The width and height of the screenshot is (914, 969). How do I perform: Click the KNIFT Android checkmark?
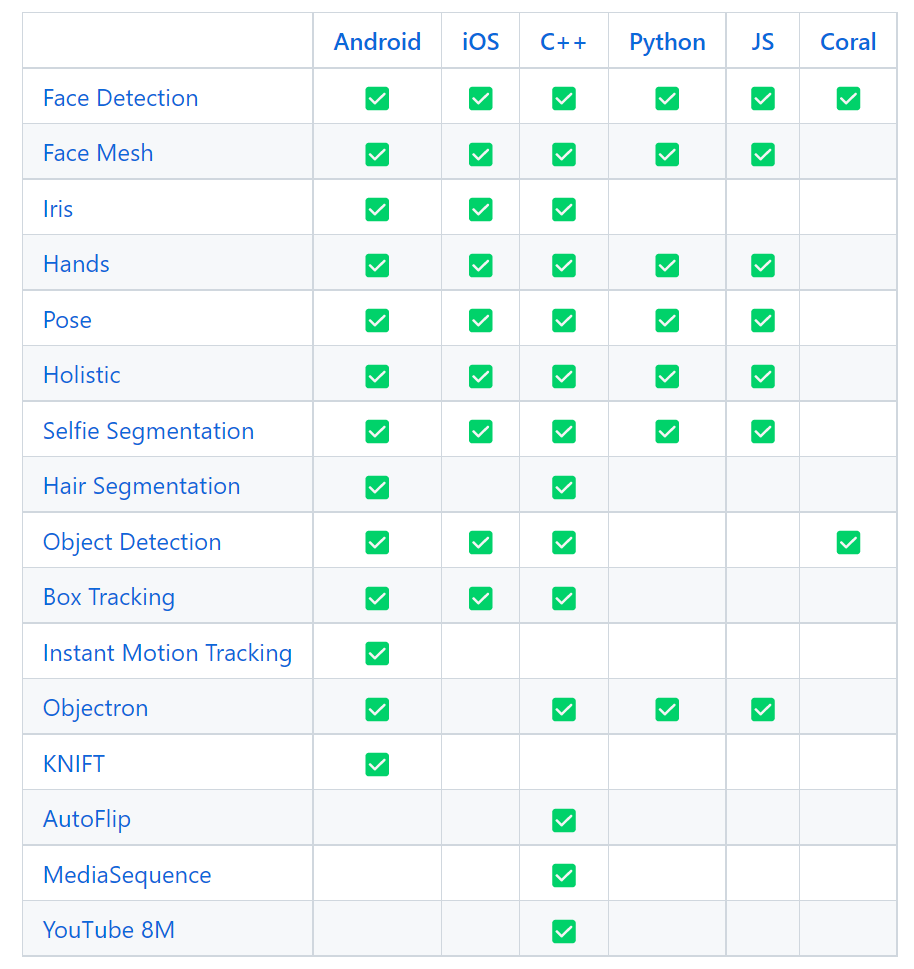coord(377,764)
